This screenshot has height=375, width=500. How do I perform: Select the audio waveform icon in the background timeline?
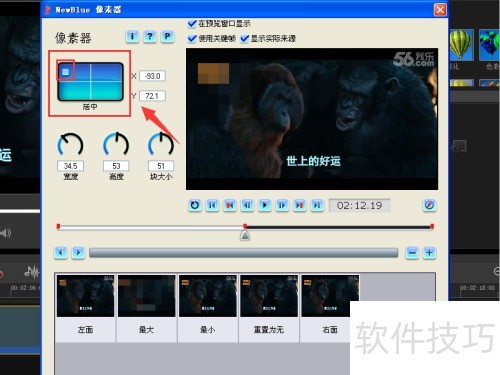pyautogui.click(x=31, y=272)
